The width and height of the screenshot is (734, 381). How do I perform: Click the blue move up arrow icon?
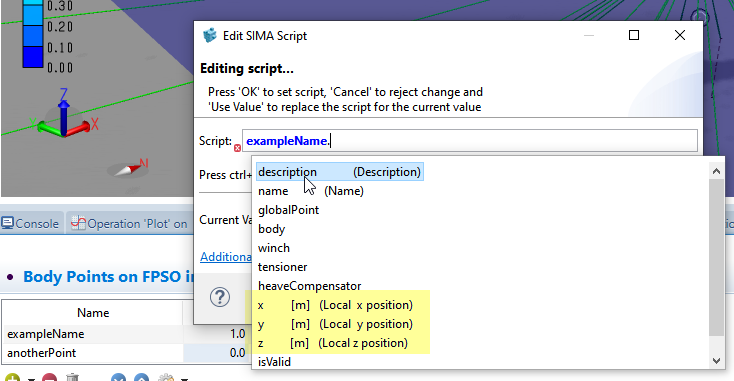141,378
